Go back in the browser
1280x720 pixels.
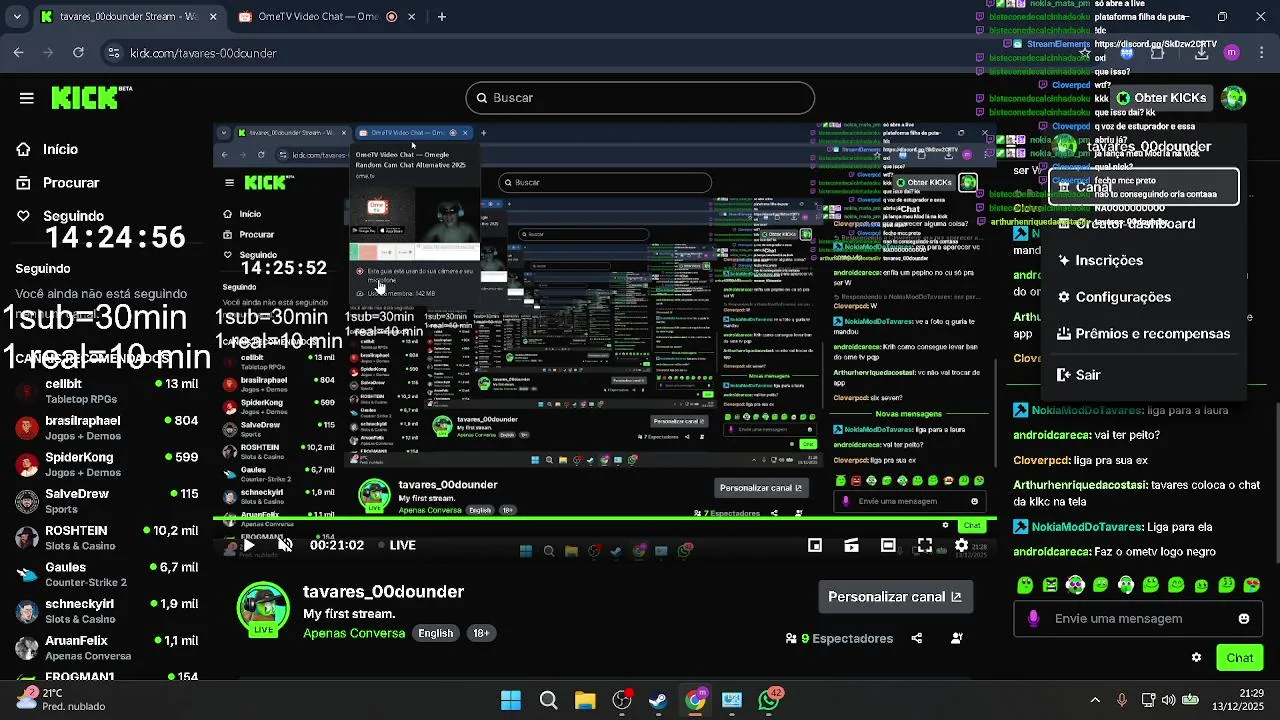(x=19, y=53)
